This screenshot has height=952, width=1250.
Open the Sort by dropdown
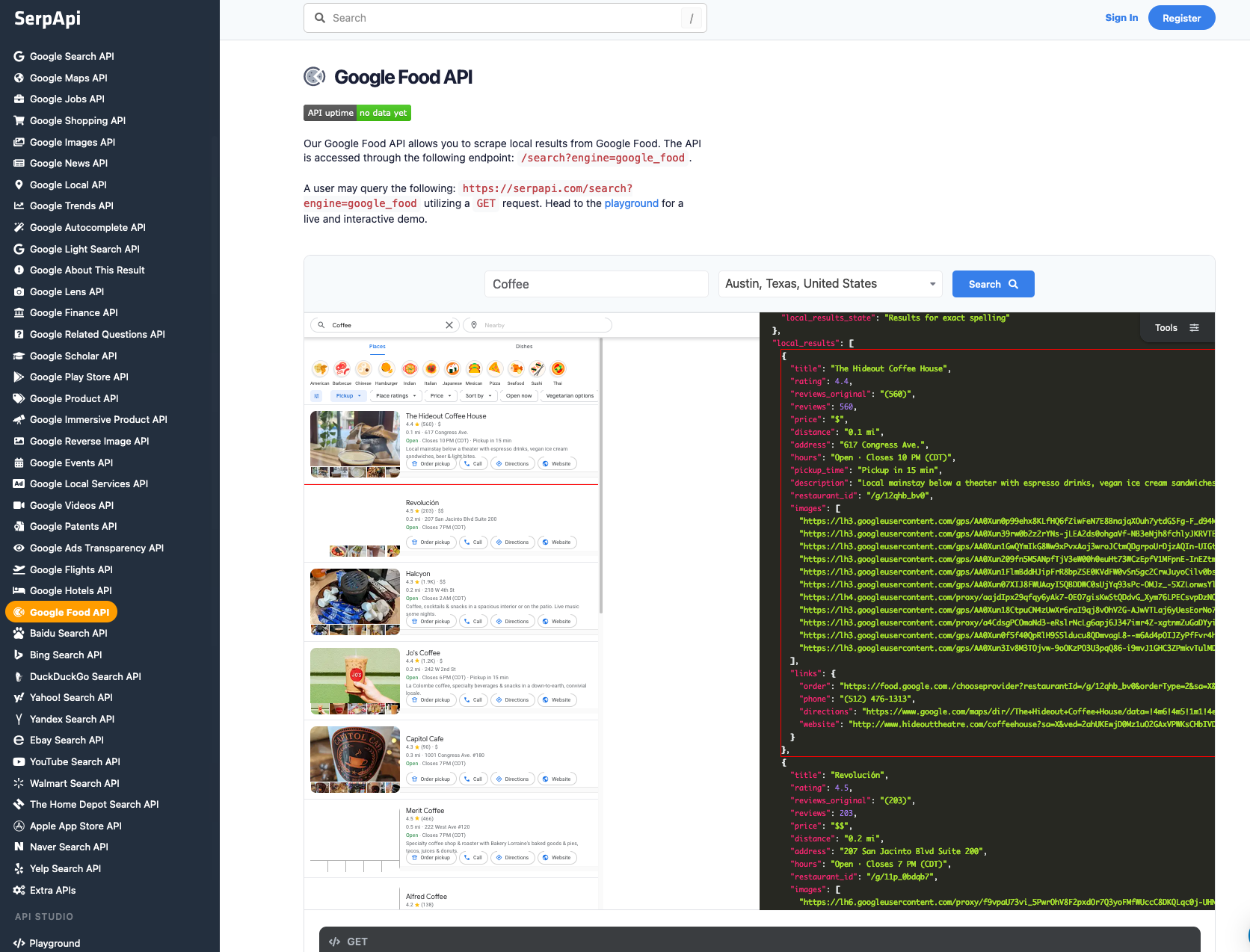point(478,396)
